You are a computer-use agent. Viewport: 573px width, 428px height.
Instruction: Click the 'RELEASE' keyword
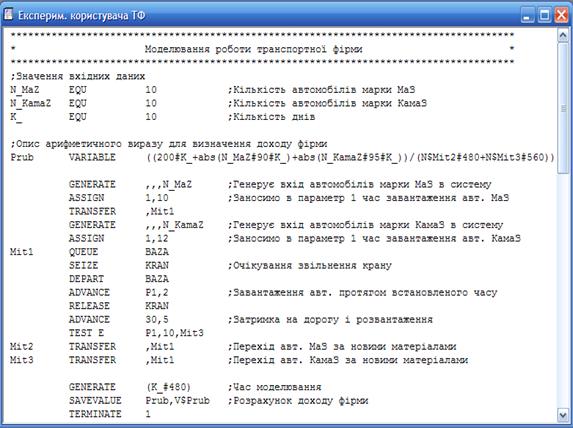pyautogui.click(x=89, y=306)
